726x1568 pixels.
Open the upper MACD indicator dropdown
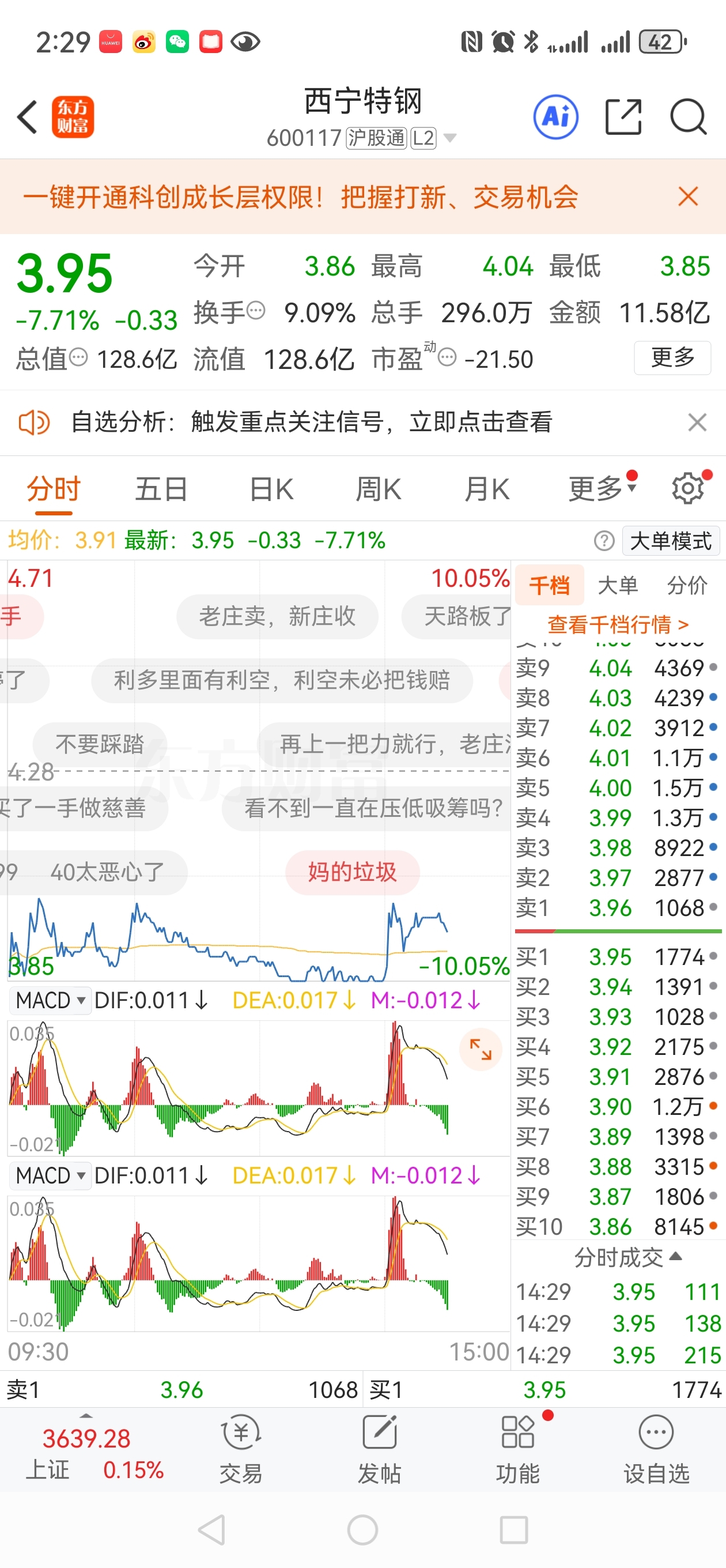[x=51, y=1000]
